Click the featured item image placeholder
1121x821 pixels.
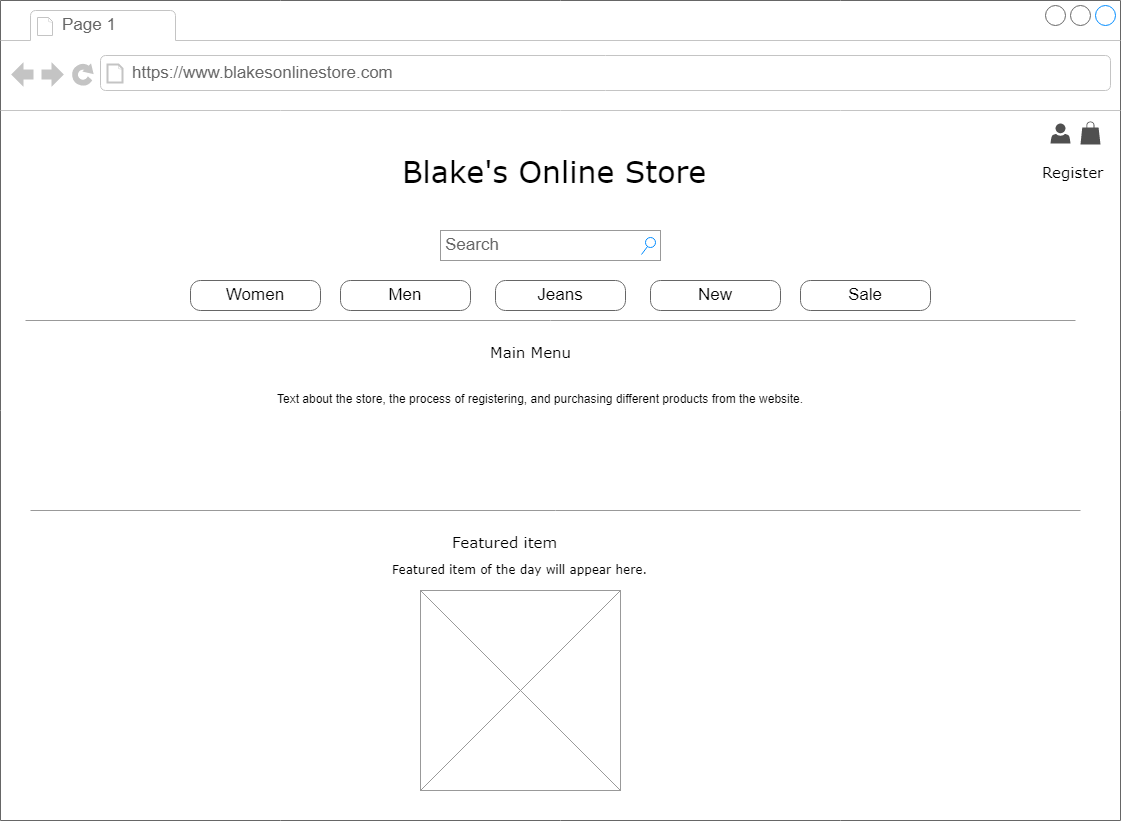coord(521,690)
